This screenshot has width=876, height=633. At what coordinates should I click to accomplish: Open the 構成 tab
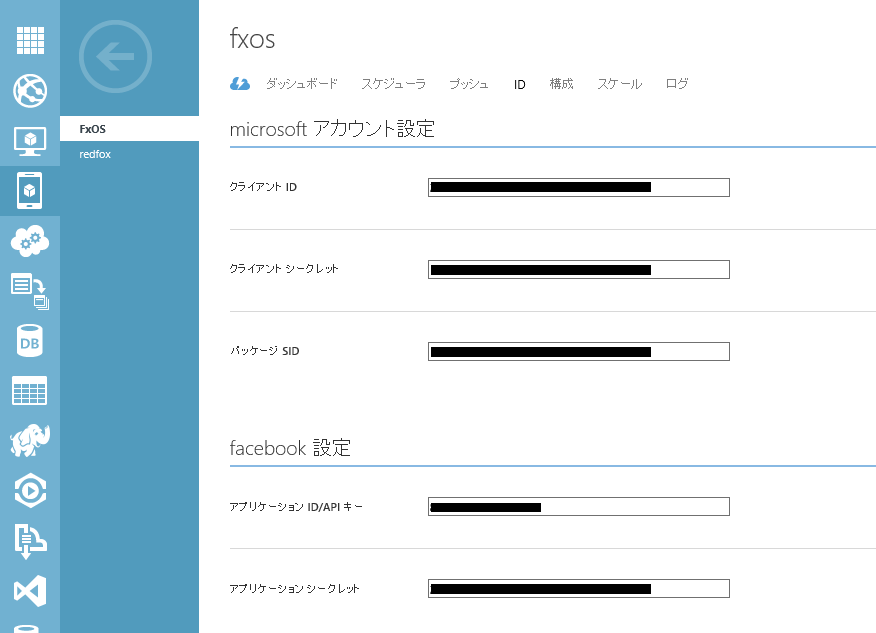[561, 84]
